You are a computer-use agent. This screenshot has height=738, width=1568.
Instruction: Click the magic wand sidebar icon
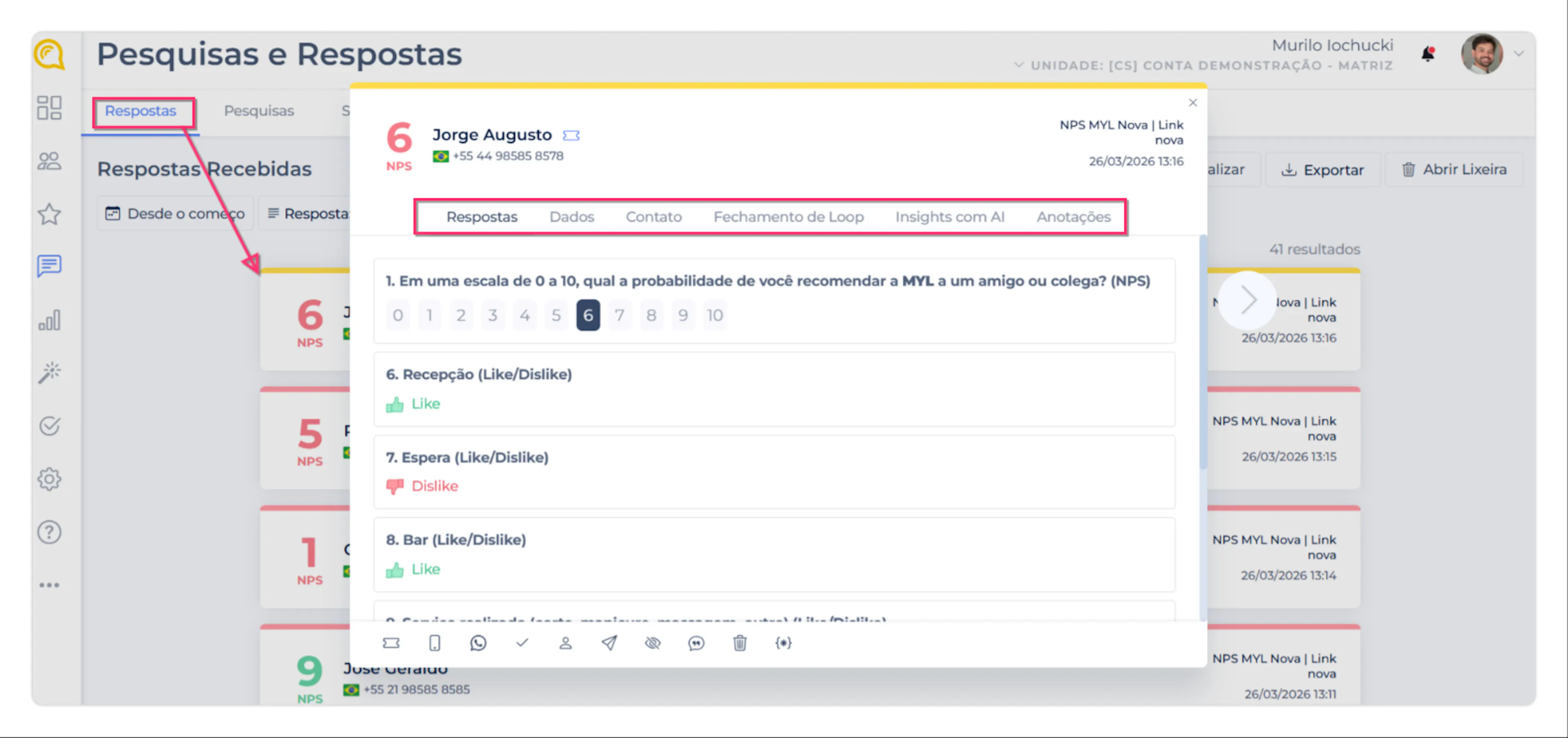click(49, 372)
